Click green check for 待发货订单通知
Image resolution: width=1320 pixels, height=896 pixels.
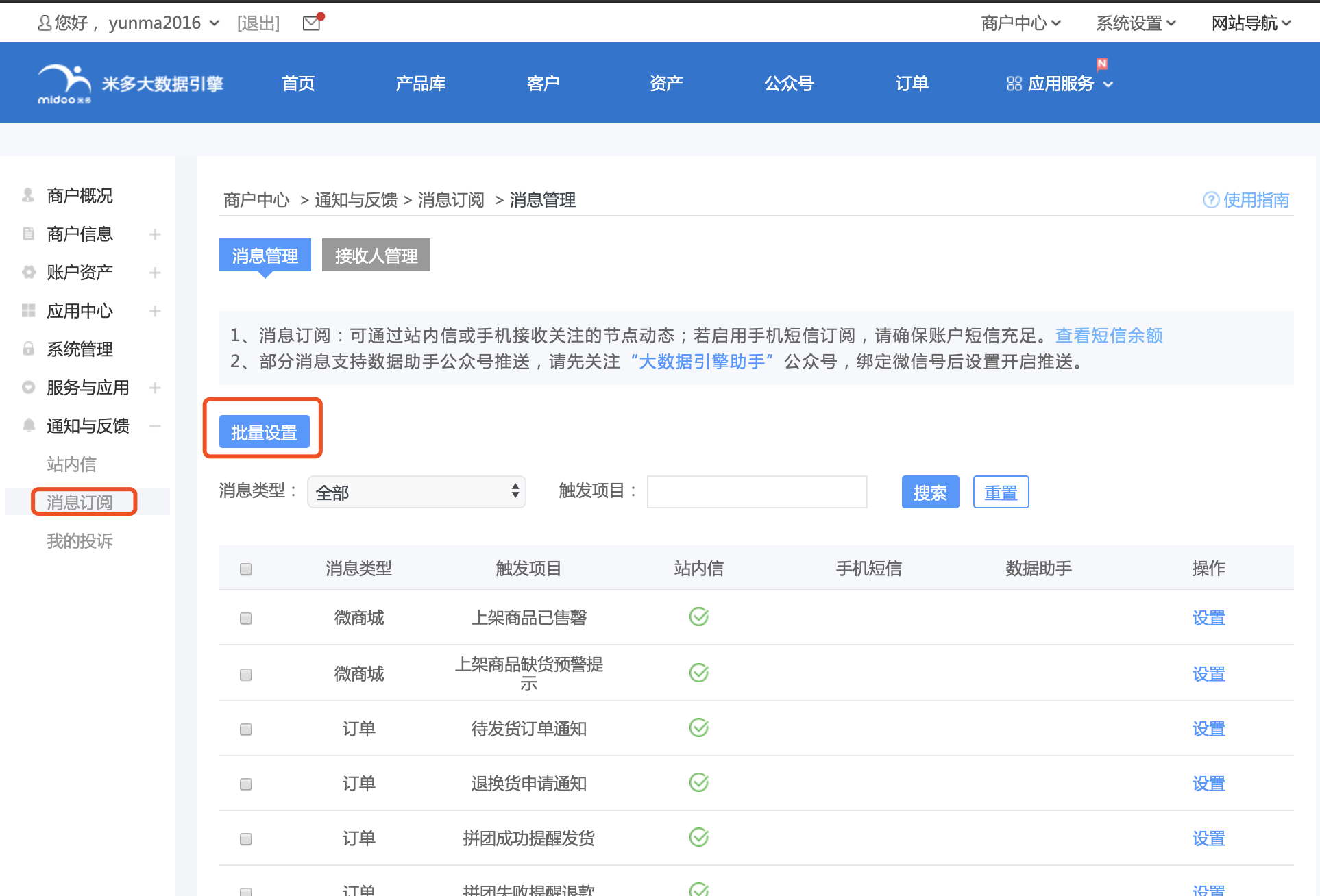[698, 727]
